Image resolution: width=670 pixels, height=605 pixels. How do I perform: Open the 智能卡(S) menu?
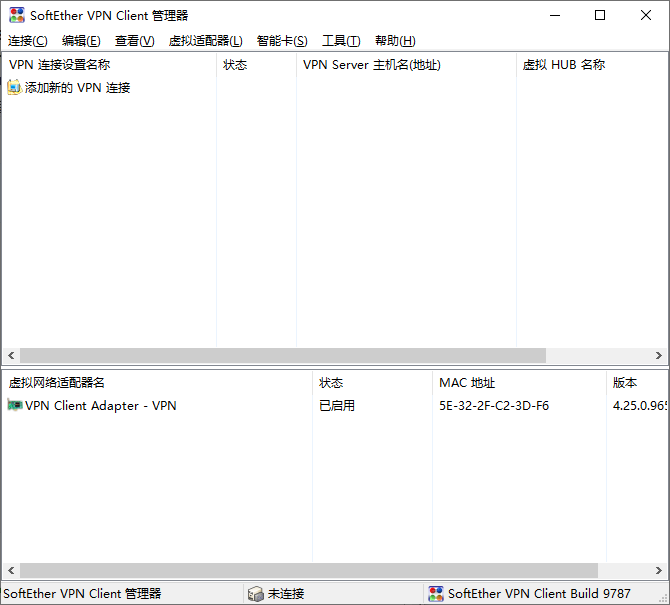point(282,41)
